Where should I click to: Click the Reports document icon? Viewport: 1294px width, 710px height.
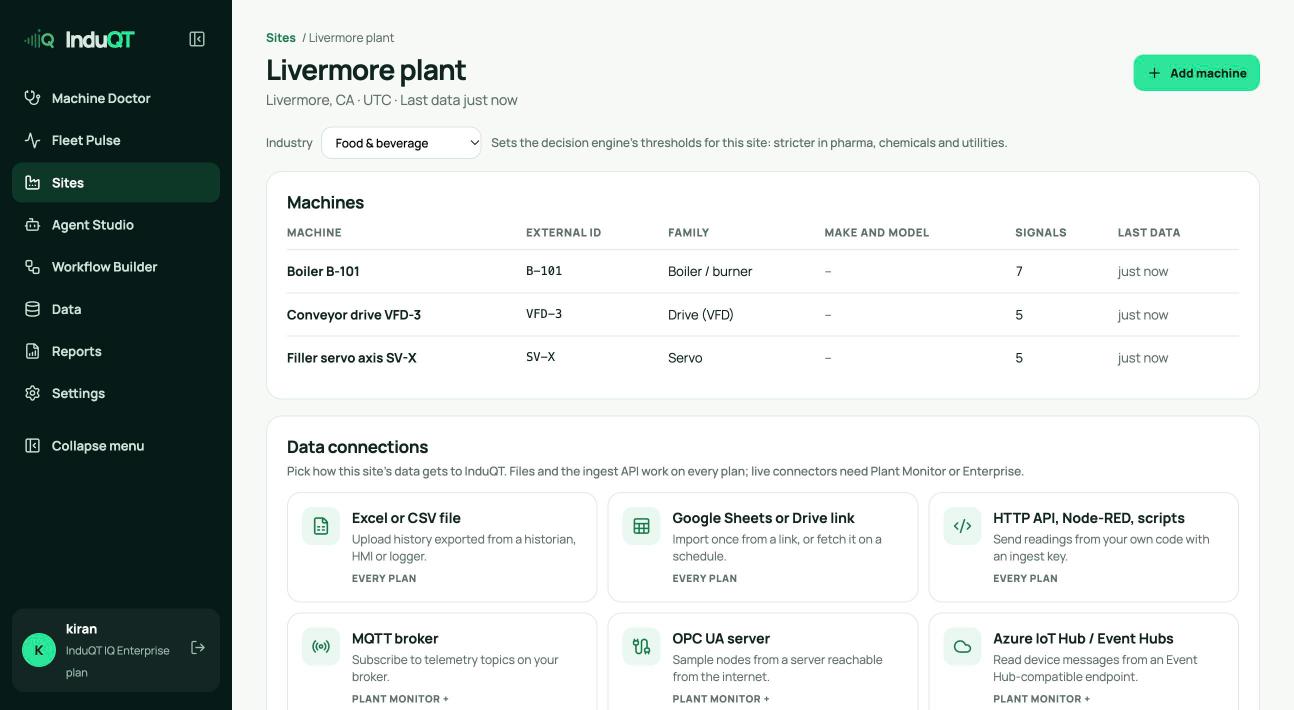[32, 351]
